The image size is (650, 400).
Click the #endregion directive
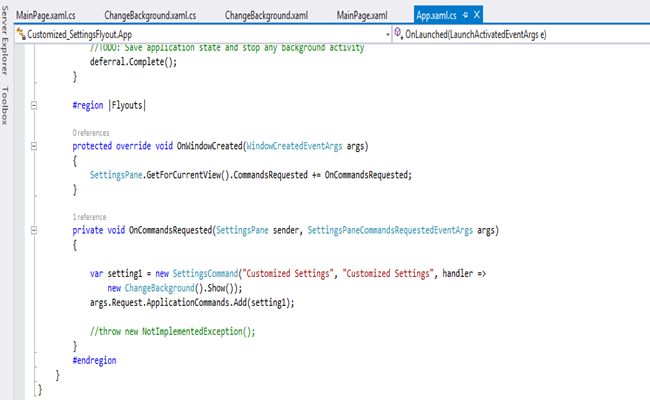(95, 361)
